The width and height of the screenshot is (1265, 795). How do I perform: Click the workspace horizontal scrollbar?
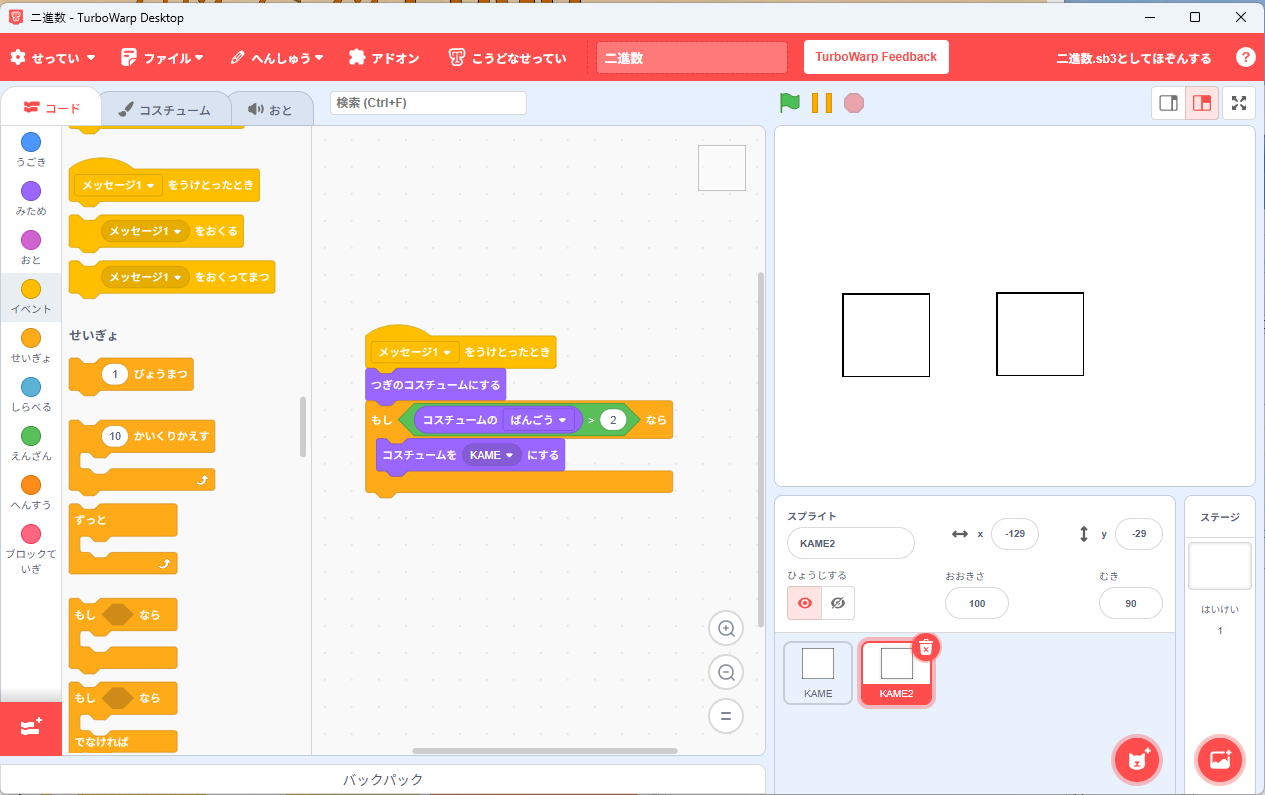tap(545, 751)
